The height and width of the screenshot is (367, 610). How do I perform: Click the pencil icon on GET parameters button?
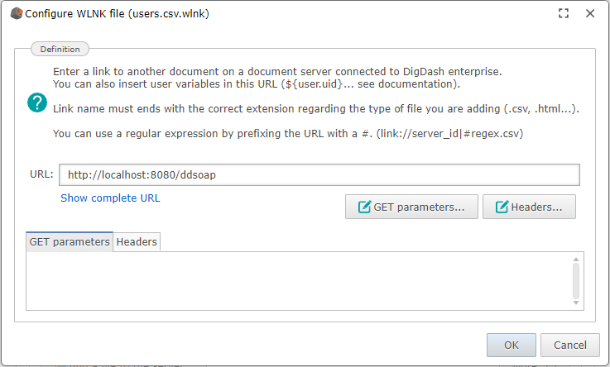(x=364, y=207)
